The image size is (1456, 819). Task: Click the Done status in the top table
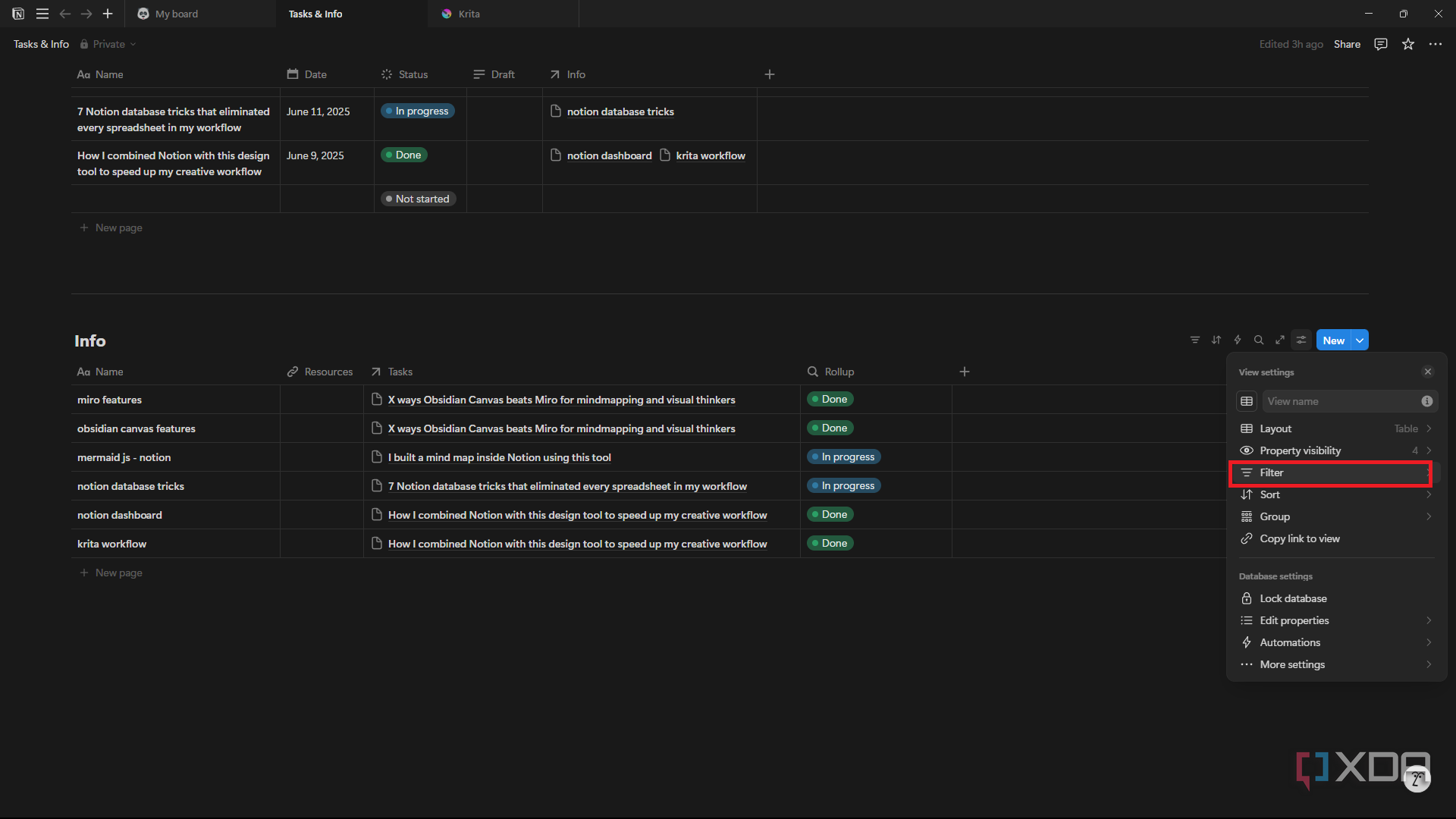404,155
